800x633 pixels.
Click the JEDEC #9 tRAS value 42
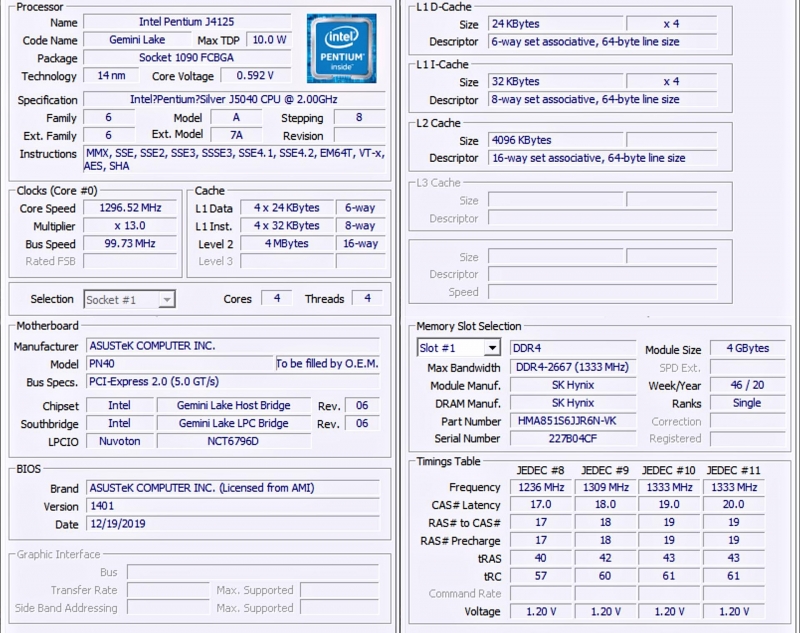[606, 558]
